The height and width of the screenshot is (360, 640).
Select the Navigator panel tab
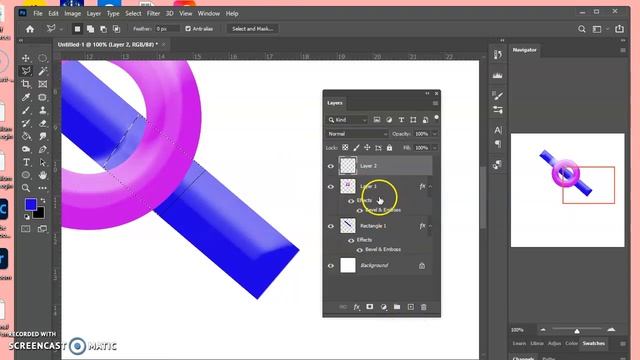[524, 50]
